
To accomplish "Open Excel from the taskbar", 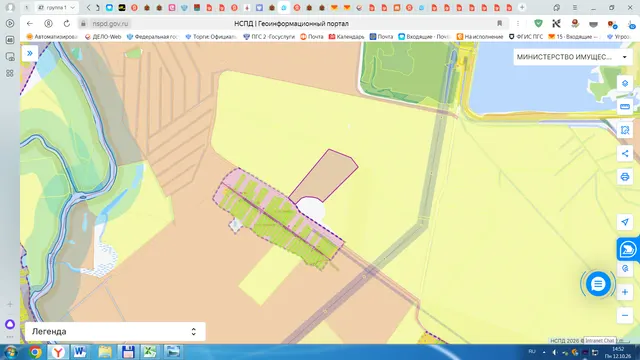I will [x=149, y=352].
